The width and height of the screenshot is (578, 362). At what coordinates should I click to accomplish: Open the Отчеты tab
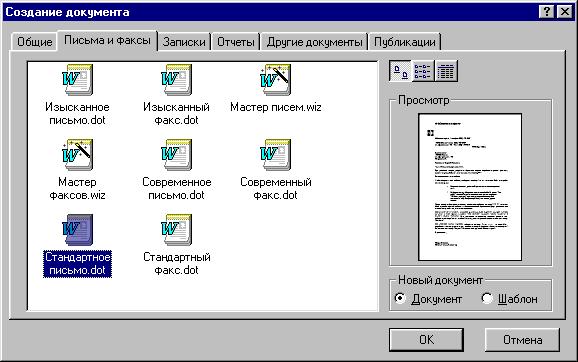pos(236,42)
